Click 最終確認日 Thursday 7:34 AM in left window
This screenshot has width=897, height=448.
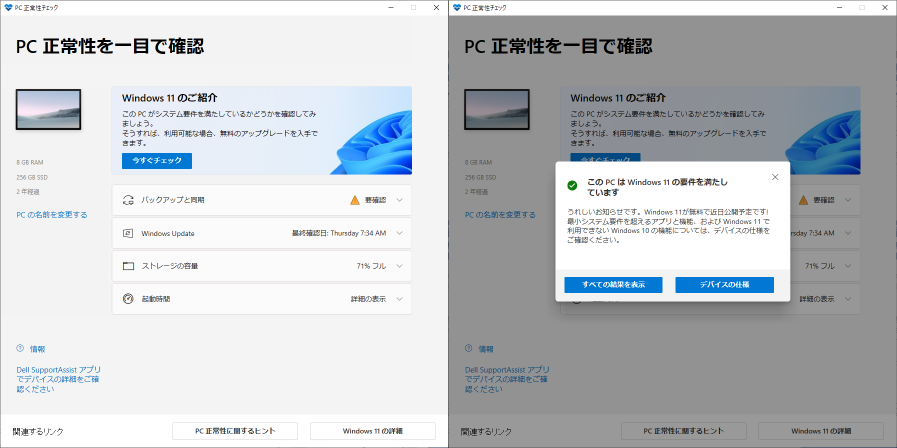pos(339,233)
